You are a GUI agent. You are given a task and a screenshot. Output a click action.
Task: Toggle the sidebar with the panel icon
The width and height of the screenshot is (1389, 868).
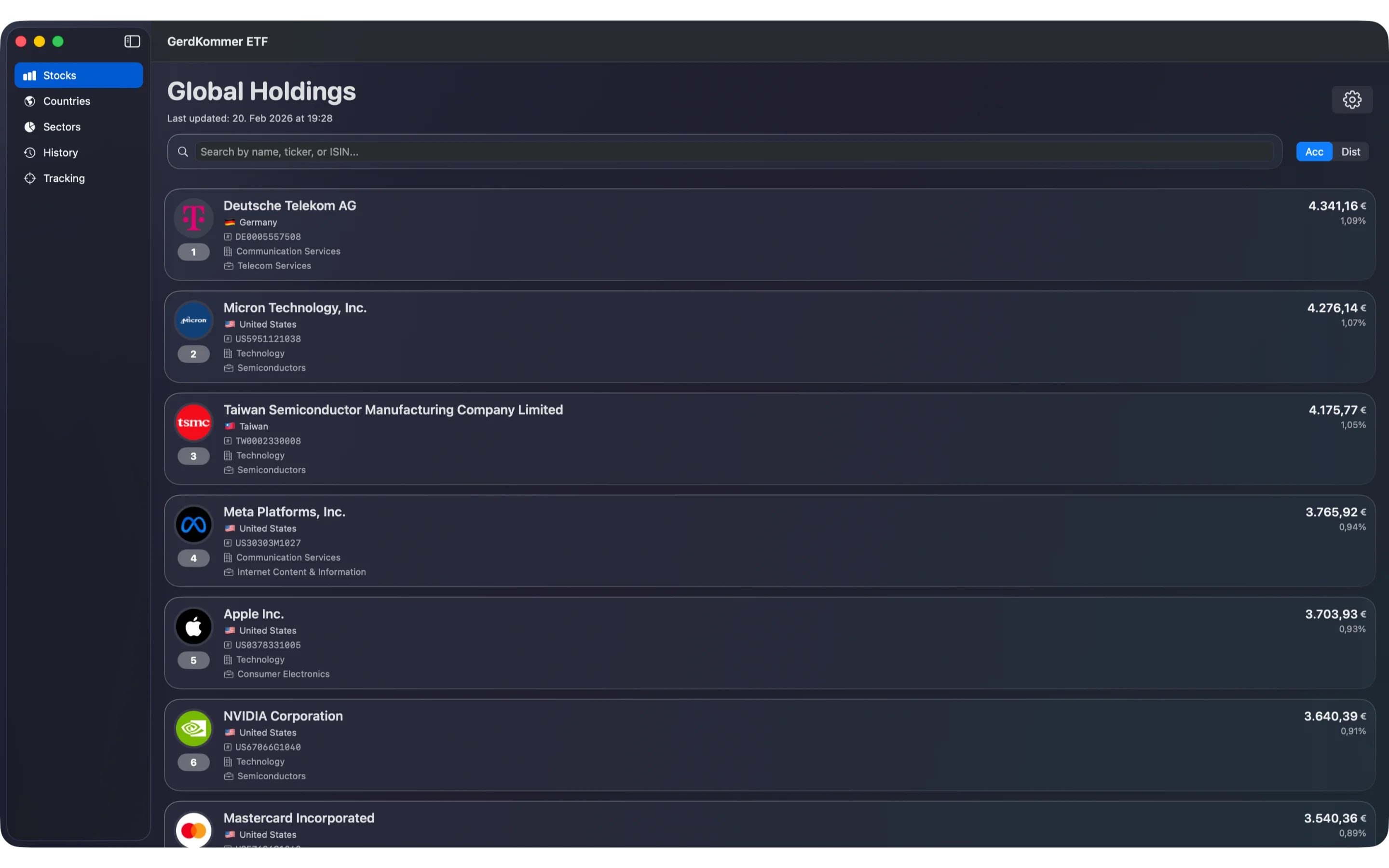132,41
